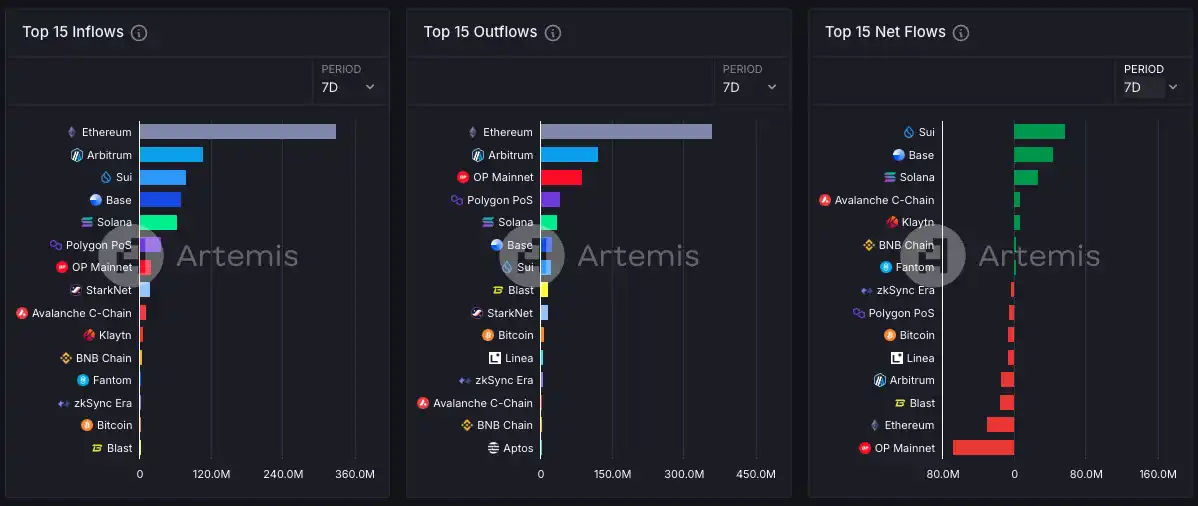This screenshot has height=506, width=1198.
Task: Click Arbitrum logo in the Outflows chart
Action: [478, 155]
